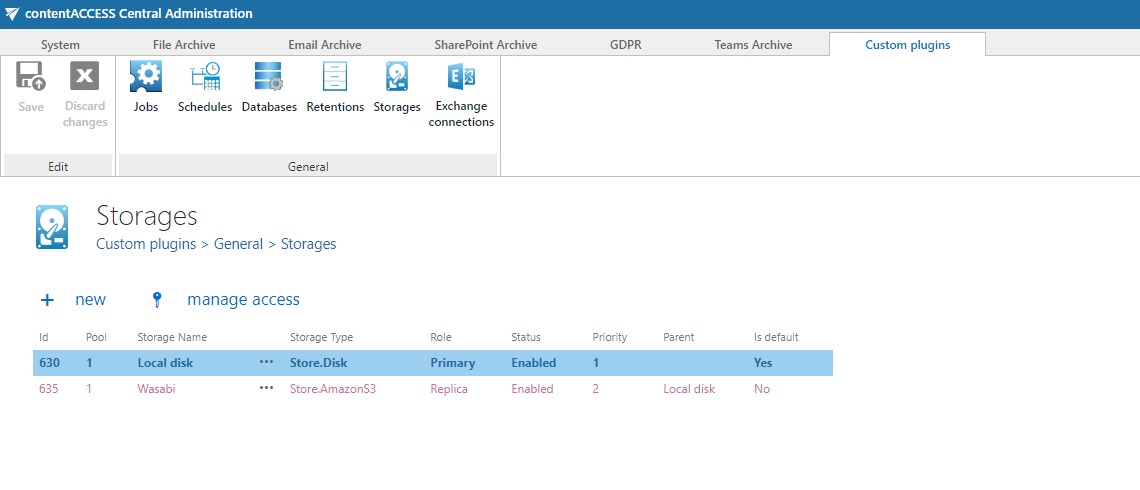Click Custom plugins in the breadcrumb

pyautogui.click(x=146, y=244)
